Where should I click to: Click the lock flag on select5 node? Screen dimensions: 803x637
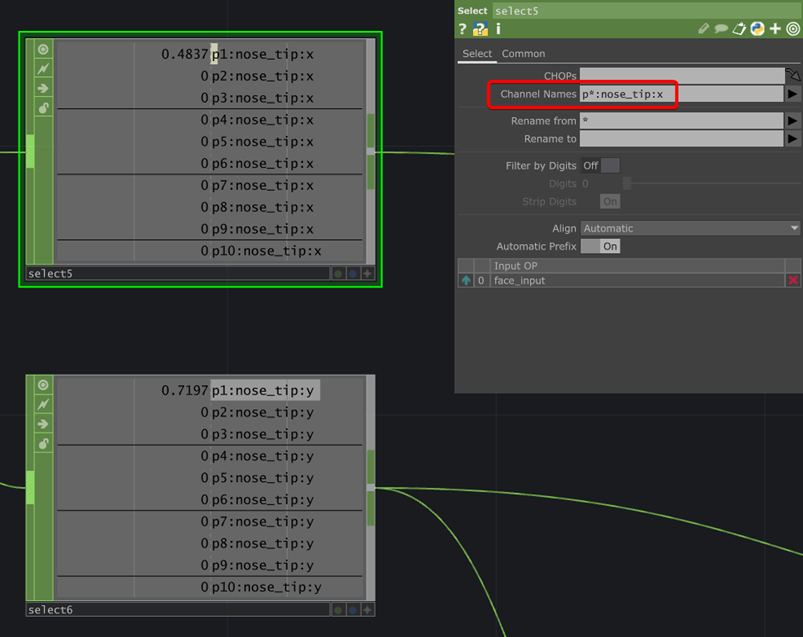click(x=43, y=108)
